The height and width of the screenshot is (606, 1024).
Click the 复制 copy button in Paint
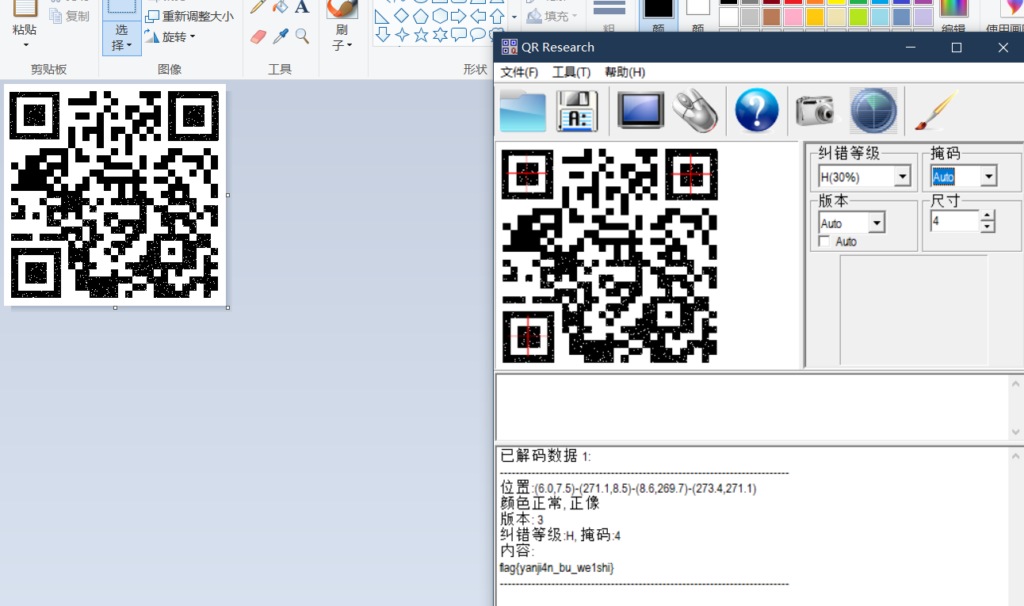(69, 16)
